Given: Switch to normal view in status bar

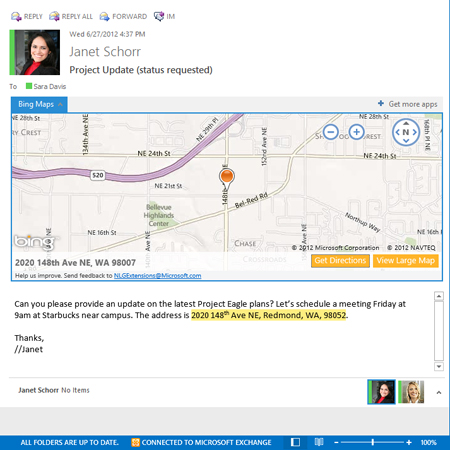Looking at the screenshot, I should [x=295, y=442].
